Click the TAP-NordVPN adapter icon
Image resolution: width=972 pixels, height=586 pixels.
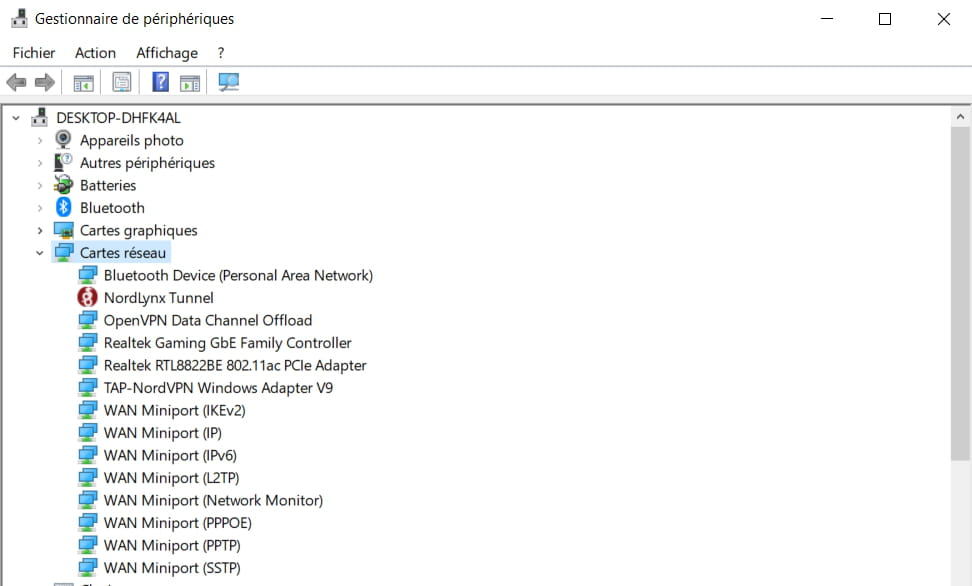pyautogui.click(x=87, y=388)
